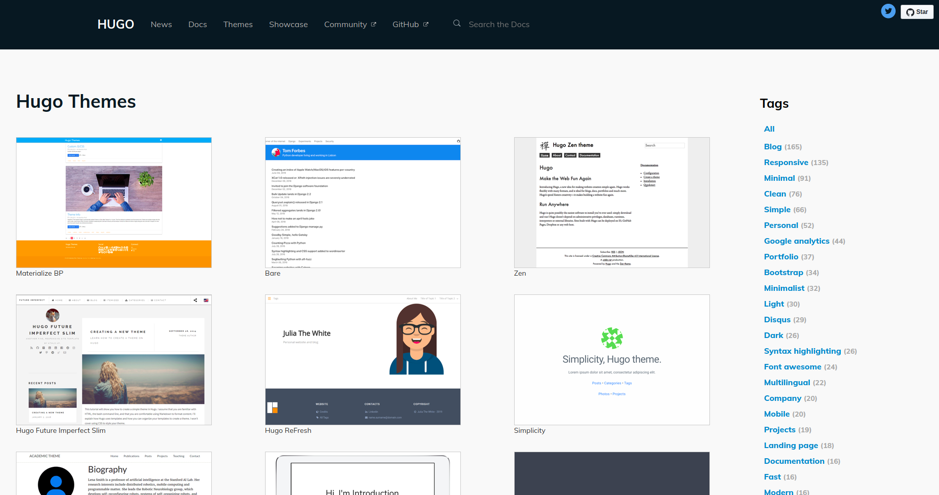This screenshot has height=495, width=939.
Task: Go to the HUGO home logo
Action: pyautogui.click(x=116, y=24)
